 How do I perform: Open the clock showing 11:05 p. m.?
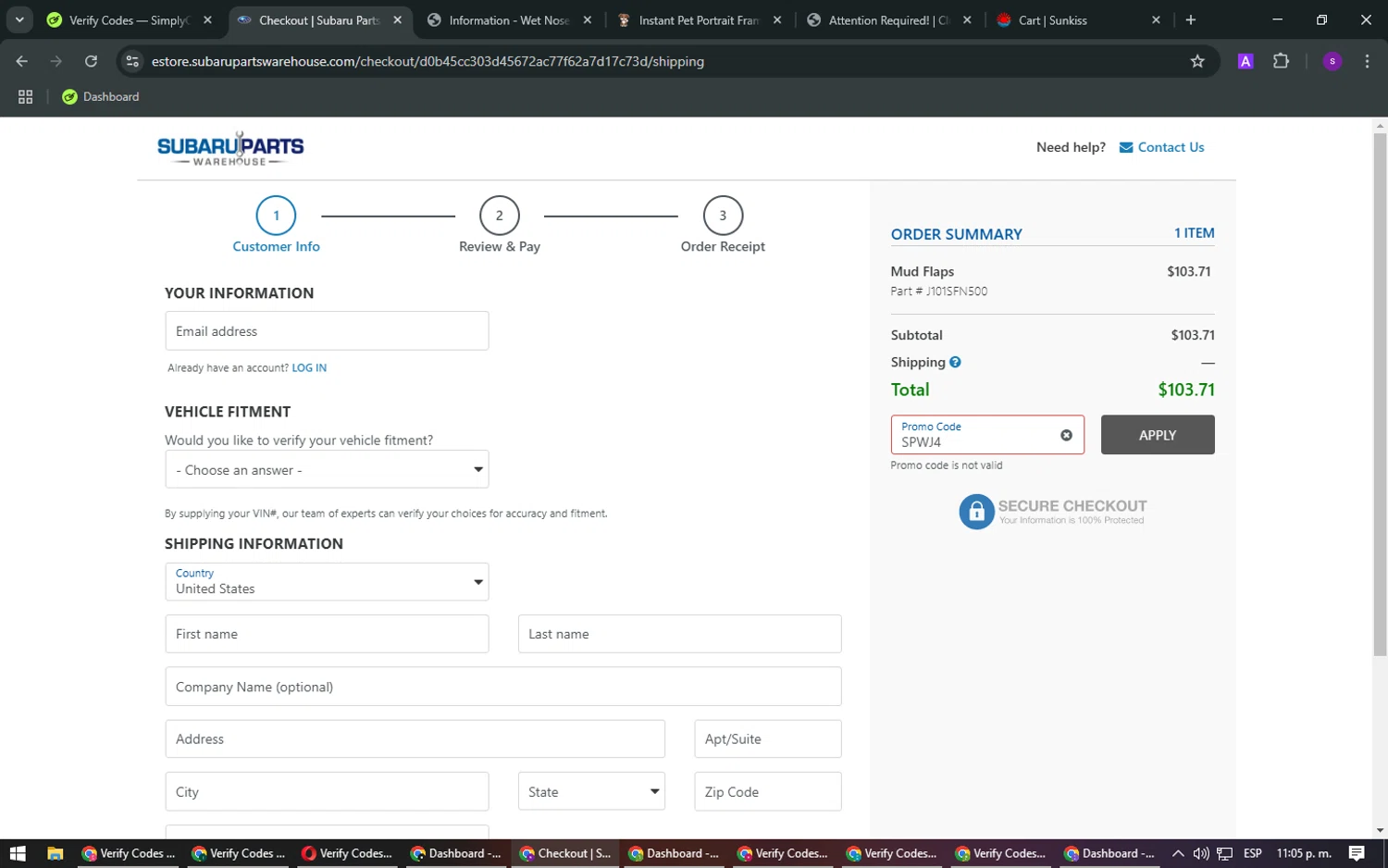pos(1304,853)
